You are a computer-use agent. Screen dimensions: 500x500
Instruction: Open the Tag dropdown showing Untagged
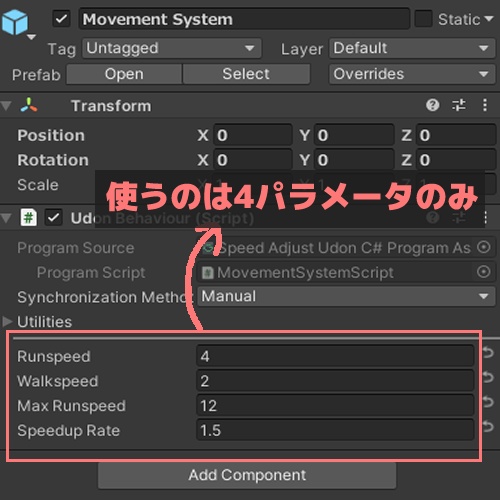[x=172, y=48]
